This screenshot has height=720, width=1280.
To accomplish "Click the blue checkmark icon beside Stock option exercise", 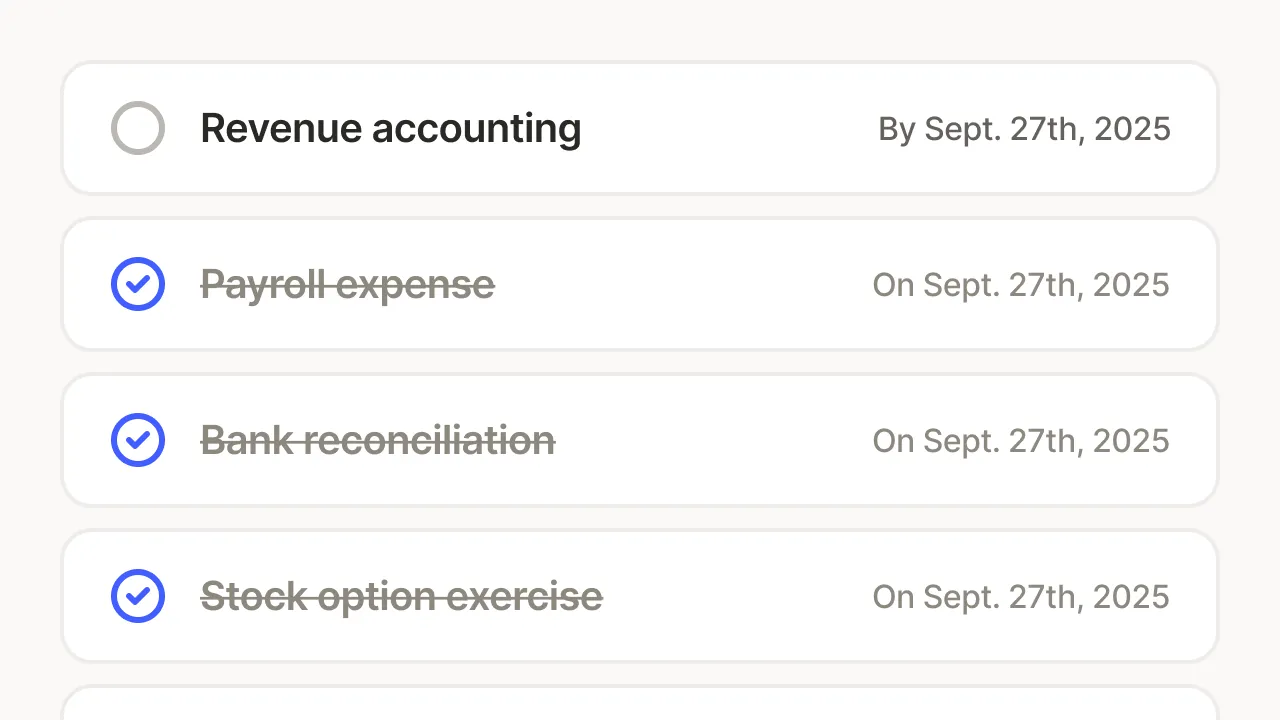I will coord(138,596).
